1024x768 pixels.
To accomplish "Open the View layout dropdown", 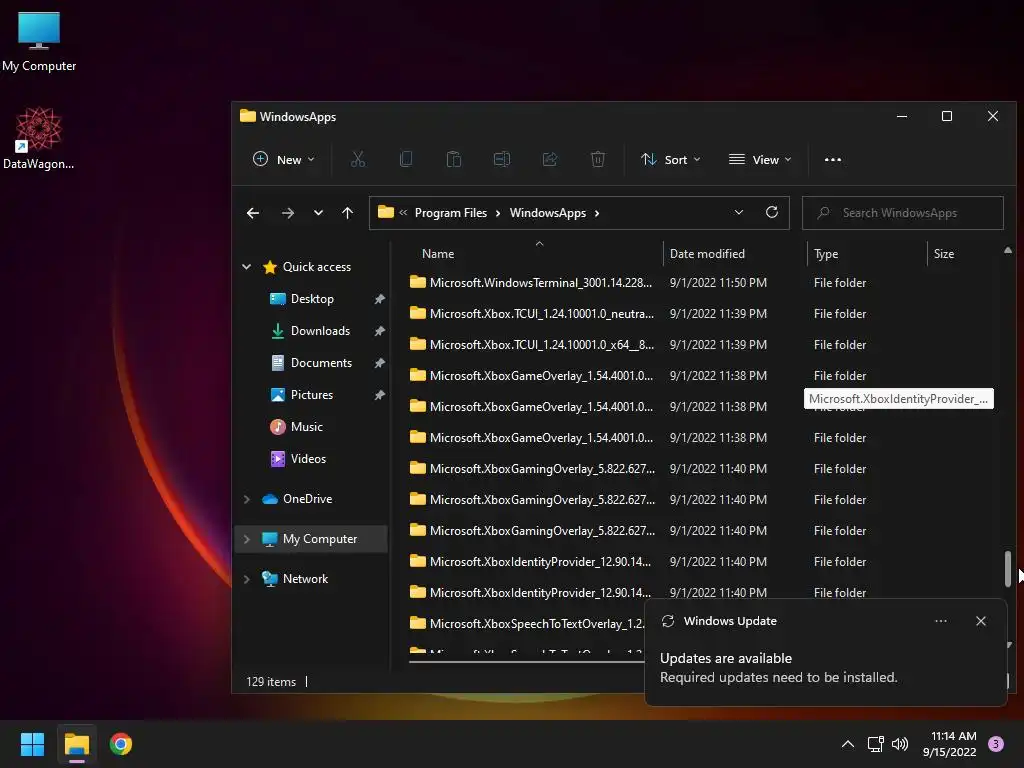I will pyautogui.click(x=760, y=159).
